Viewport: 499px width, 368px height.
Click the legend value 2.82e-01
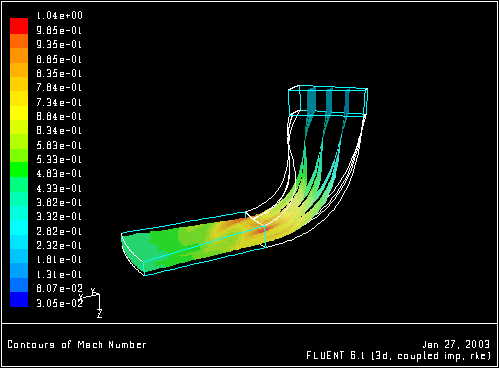tap(59, 231)
